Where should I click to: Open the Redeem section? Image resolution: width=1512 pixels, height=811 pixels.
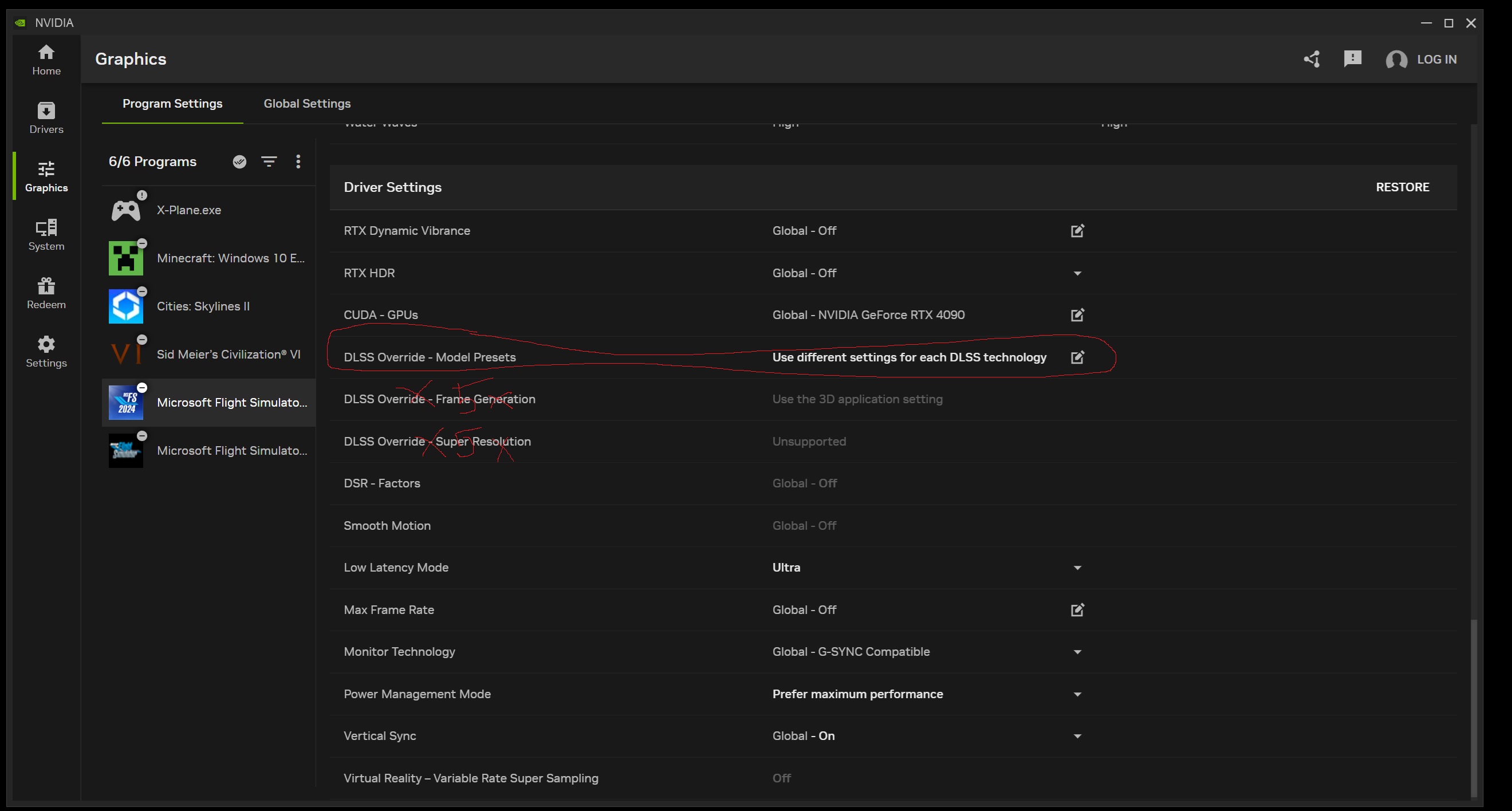[x=46, y=293]
